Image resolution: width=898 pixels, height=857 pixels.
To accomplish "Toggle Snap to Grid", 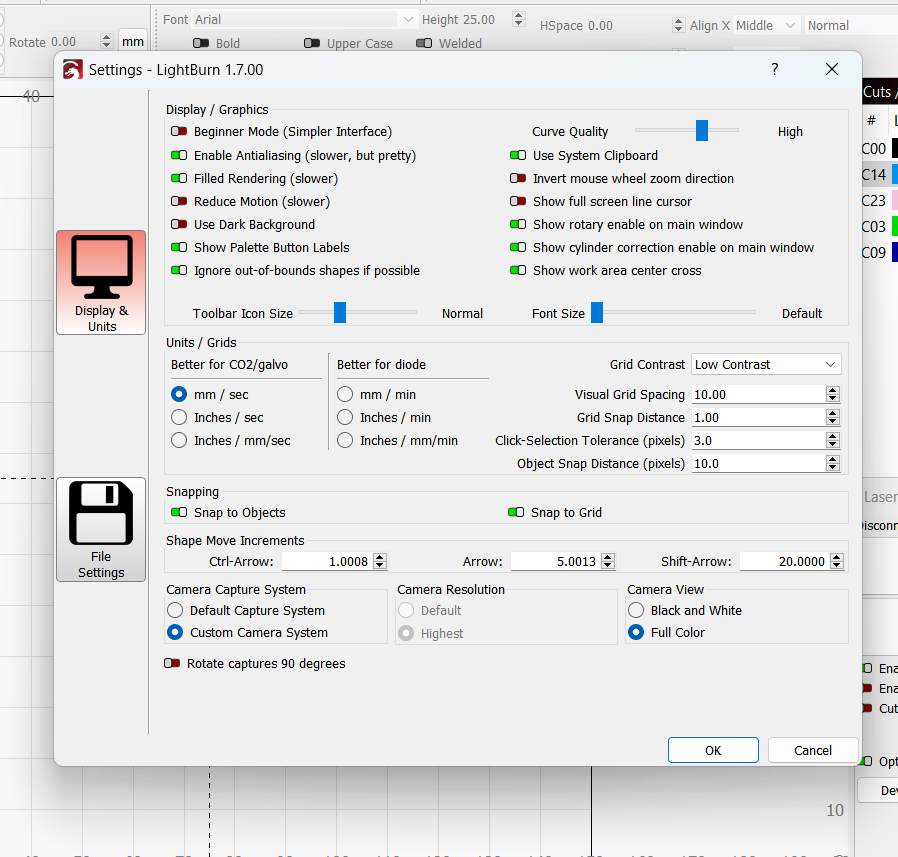I will [x=516, y=512].
